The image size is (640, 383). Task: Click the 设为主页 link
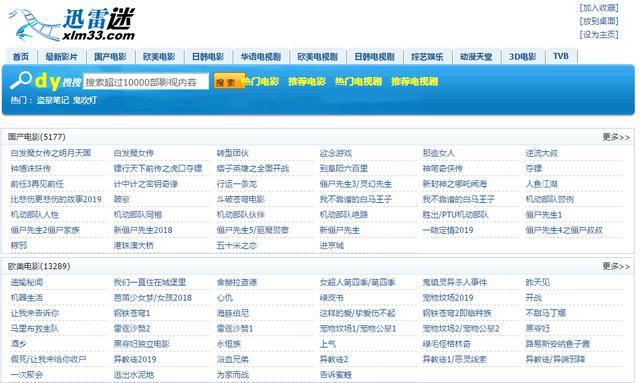point(599,34)
